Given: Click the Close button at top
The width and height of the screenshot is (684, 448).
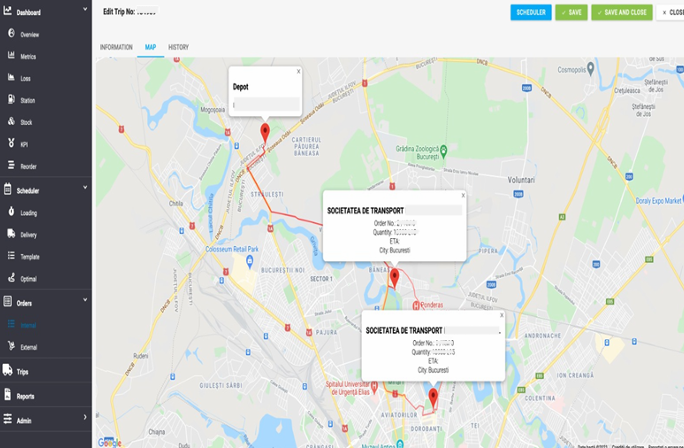Looking at the screenshot, I should point(672,12).
